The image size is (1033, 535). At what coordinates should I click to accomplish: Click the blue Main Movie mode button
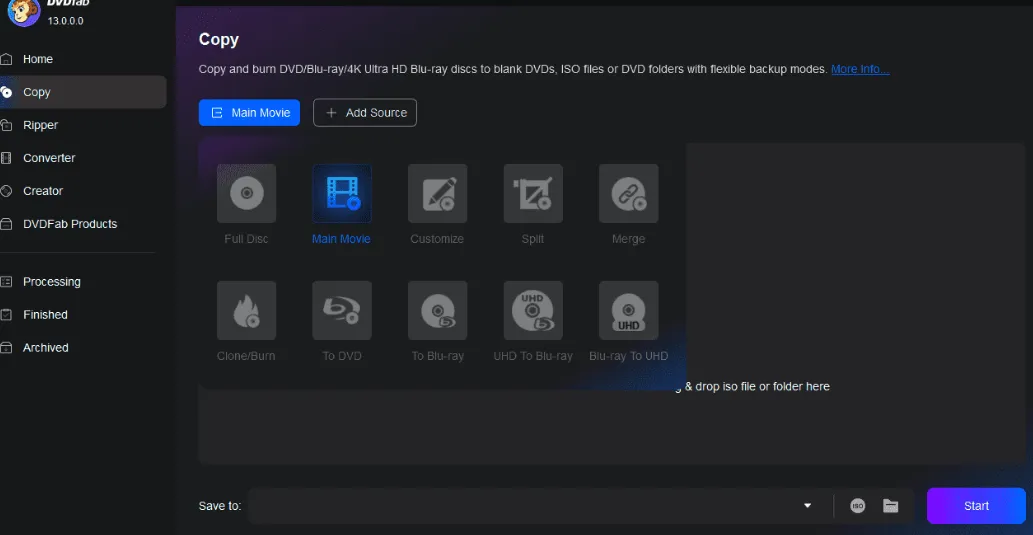pyautogui.click(x=249, y=113)
